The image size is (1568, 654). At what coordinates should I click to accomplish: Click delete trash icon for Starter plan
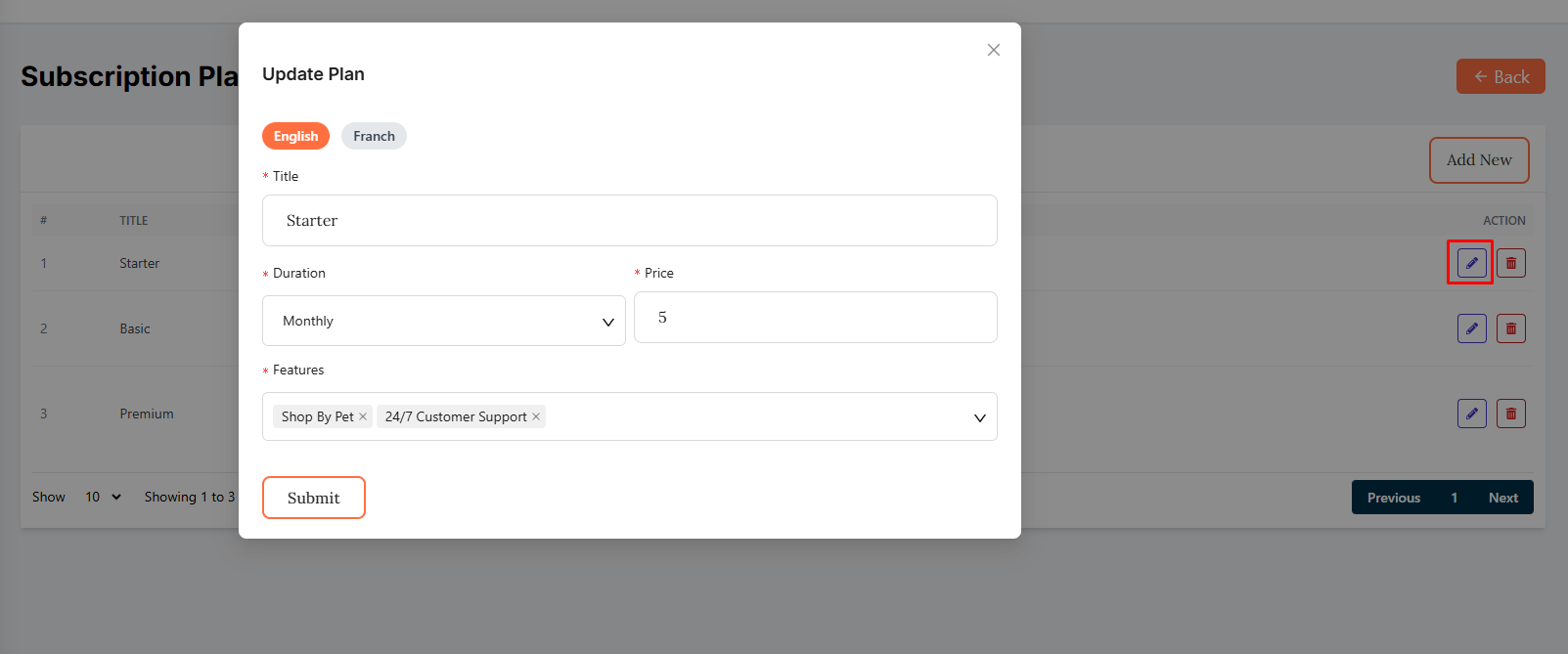point(1510,263)
